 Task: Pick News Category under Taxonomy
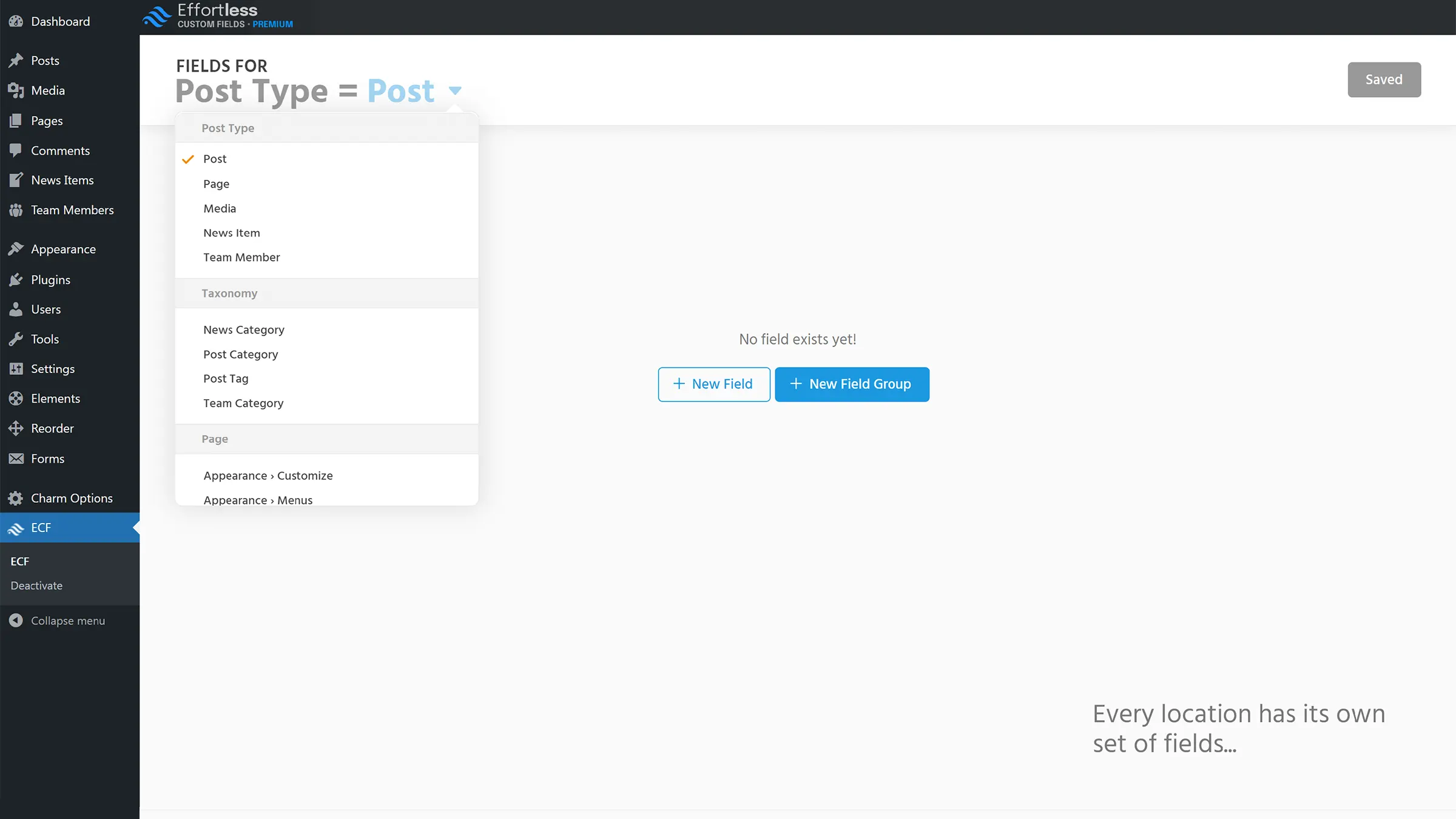[243, 329]
